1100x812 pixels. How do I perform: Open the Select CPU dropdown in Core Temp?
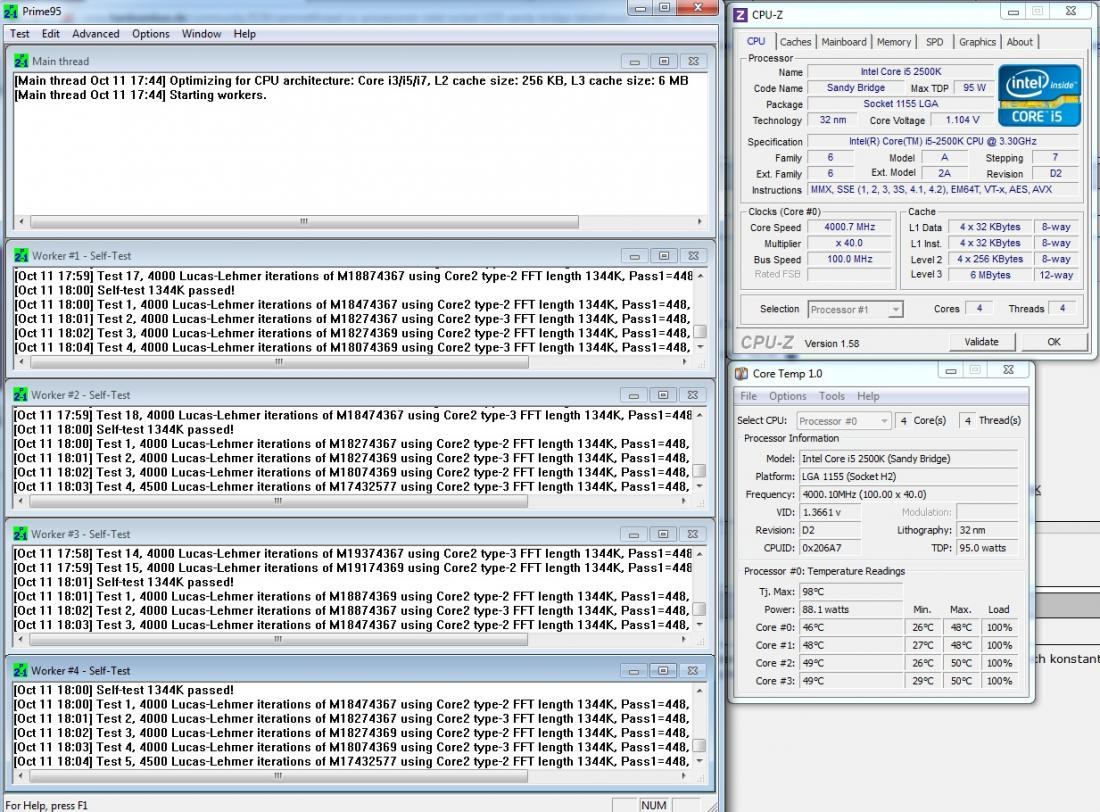coord(844,421)
